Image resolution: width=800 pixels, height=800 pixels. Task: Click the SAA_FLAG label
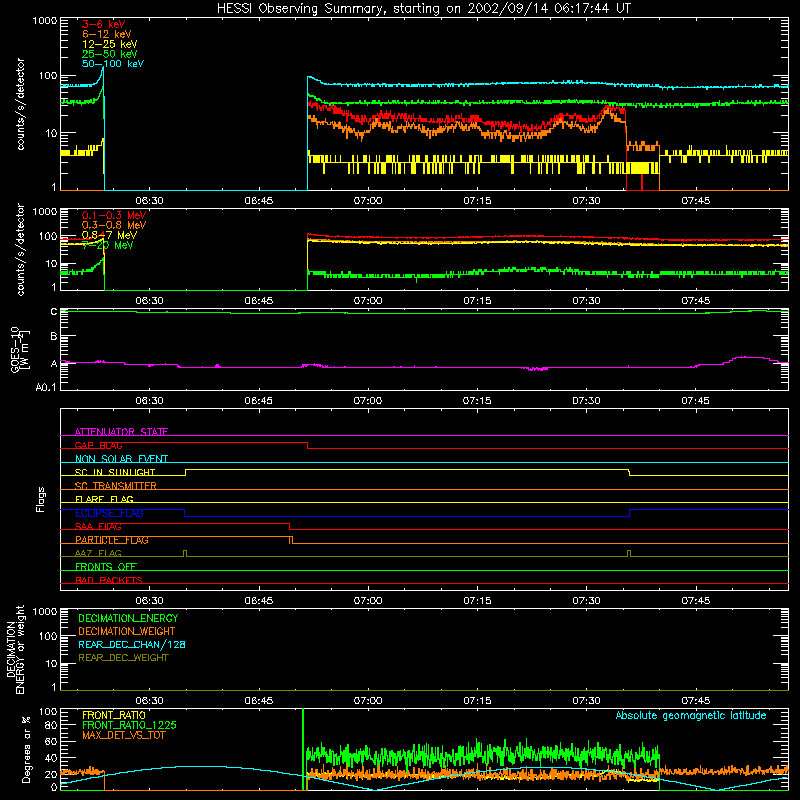98,526
